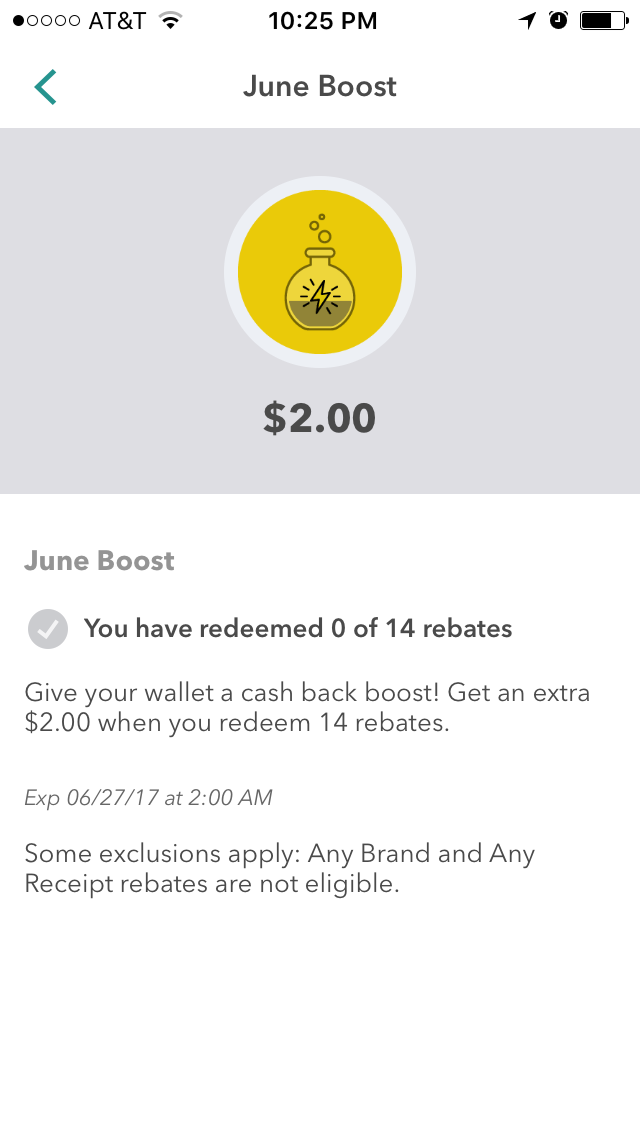Viewport: 640px width, 1136px height.
Task: Click the AT&T carrier label
Action: [117, 21]
